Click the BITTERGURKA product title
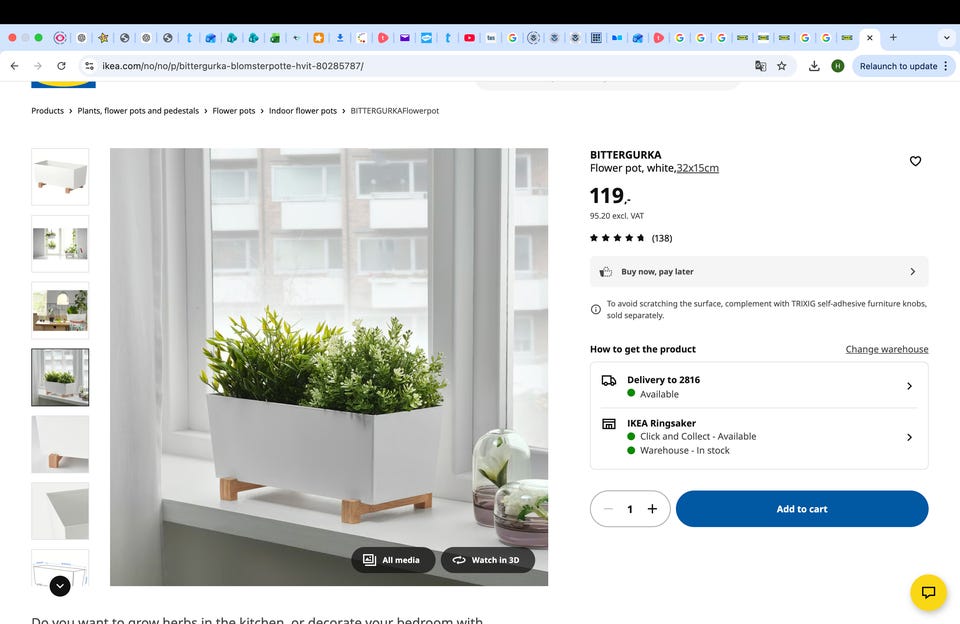 (625, 155)
